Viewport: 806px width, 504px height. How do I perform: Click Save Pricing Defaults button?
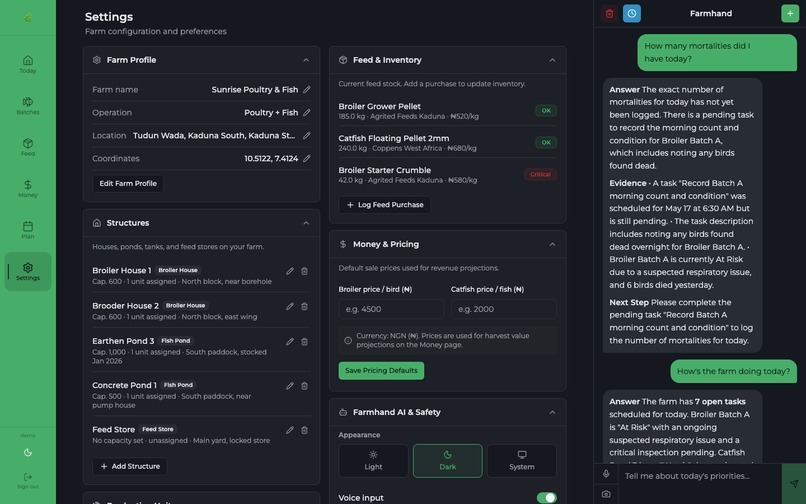[381, 371]
